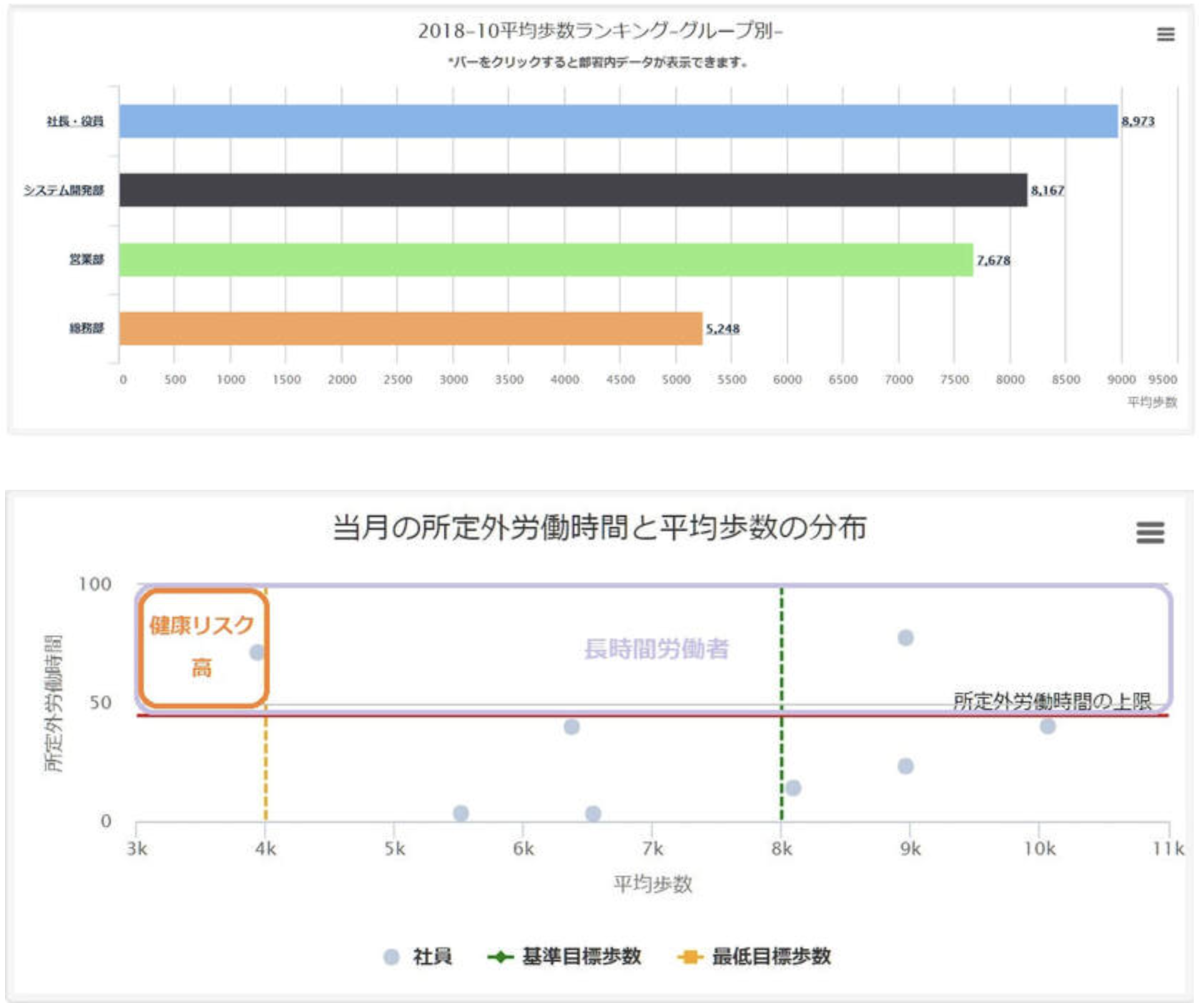
Task: Click the 5,248 data label
Action: pyautogui.click(x=722, y=329)
